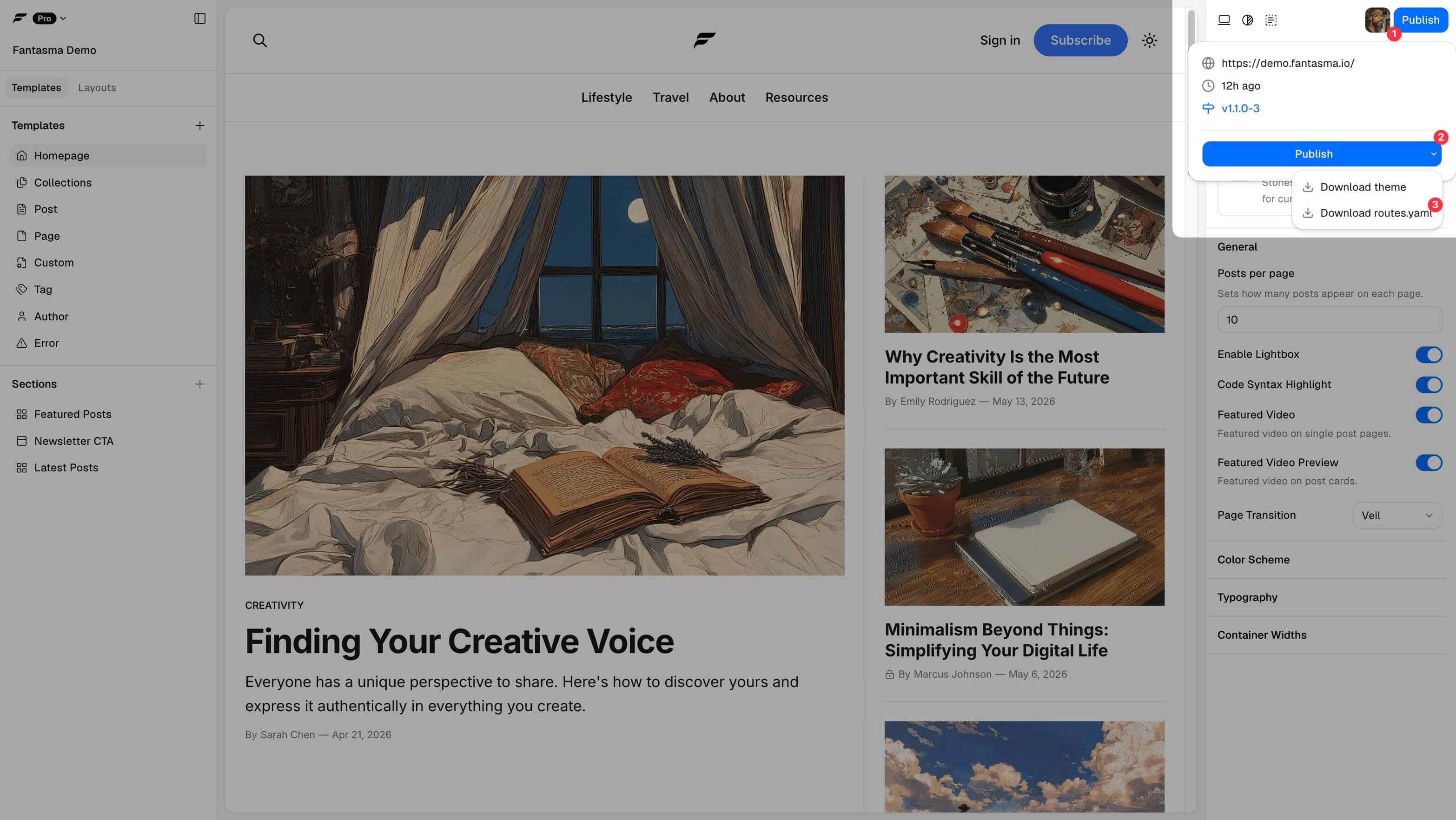Screen dimensions: 1456x820
Task: Turn off Code Syntax Highlight switch
Action: (x=1428, y=385)
